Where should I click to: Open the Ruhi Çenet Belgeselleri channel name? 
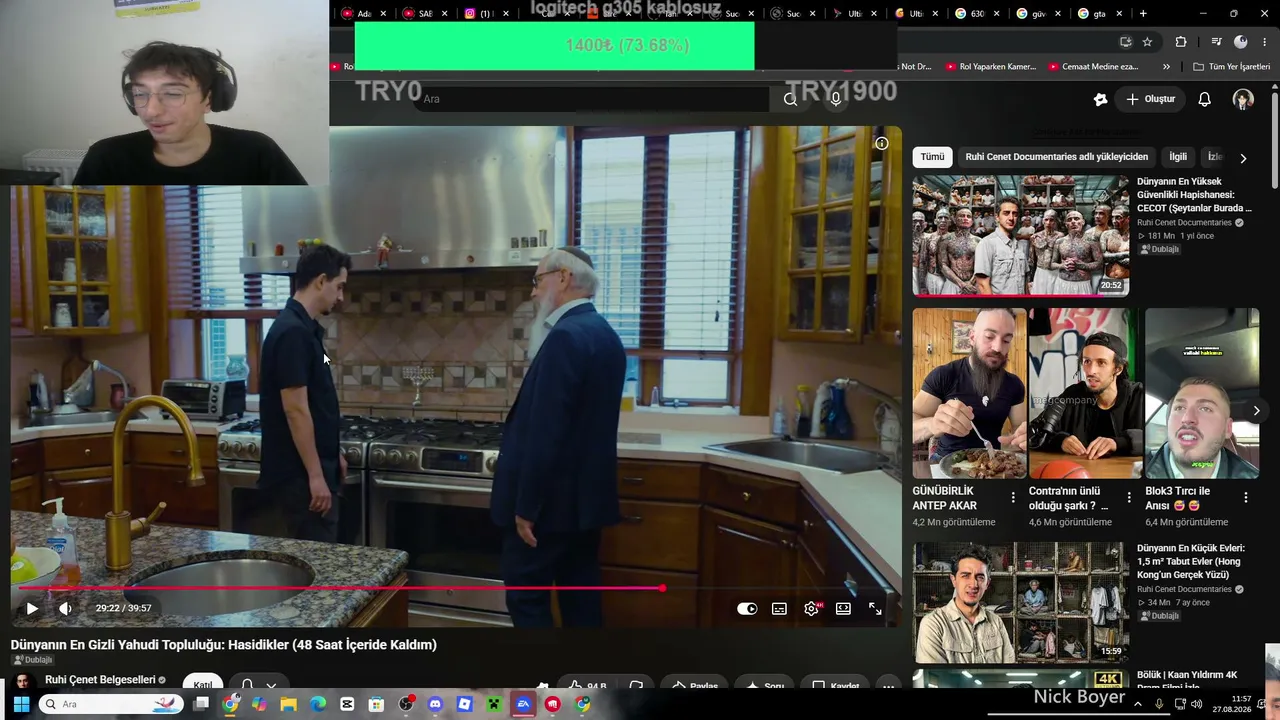pyautogui.click(x=100, y=680)
